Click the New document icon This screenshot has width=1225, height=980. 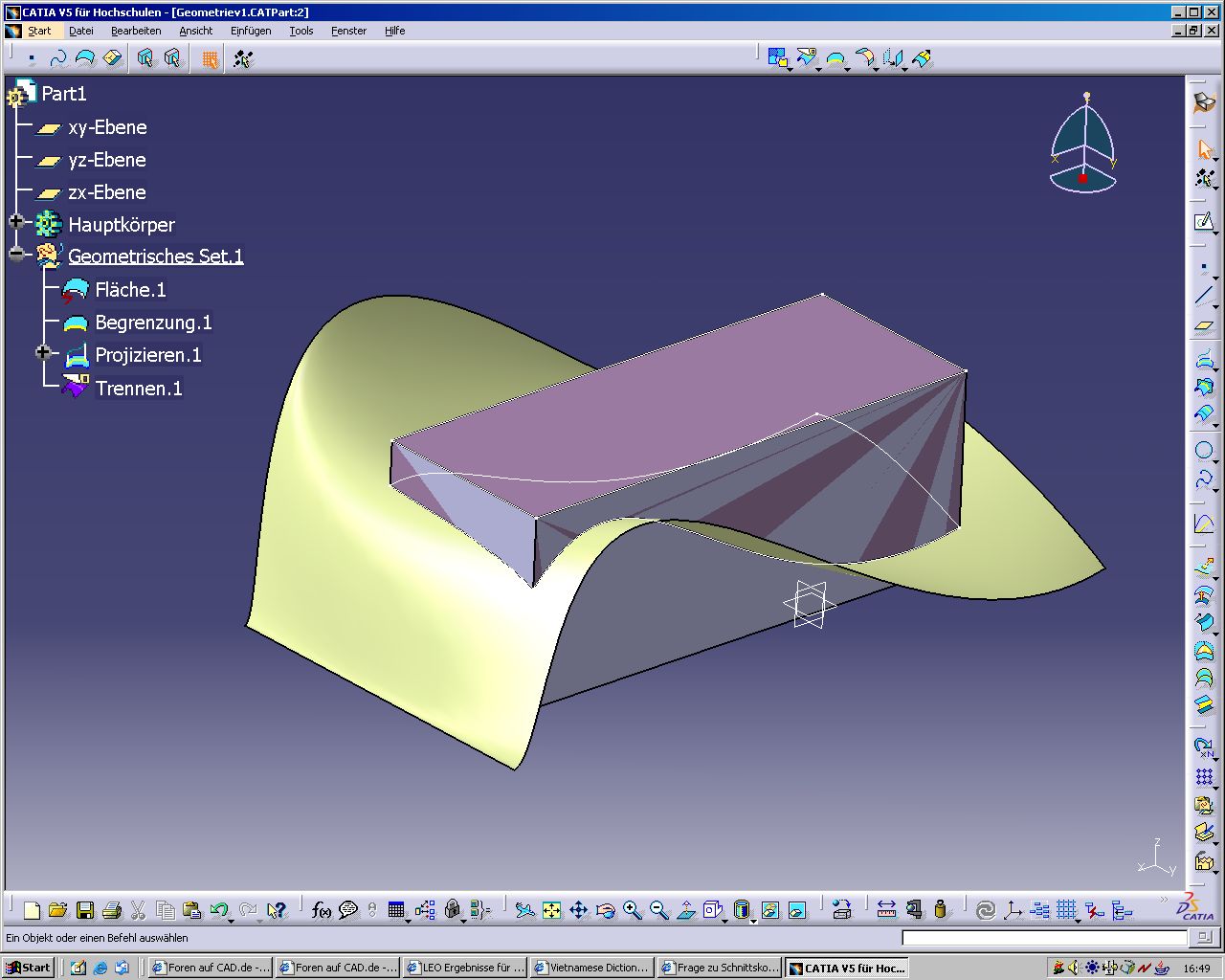point(32,909)
